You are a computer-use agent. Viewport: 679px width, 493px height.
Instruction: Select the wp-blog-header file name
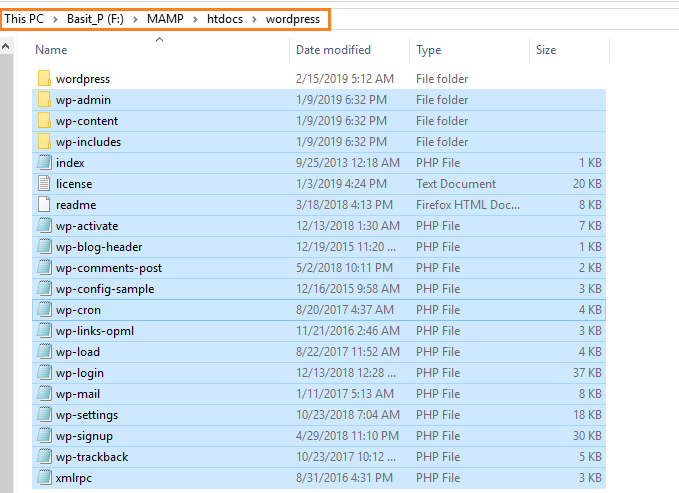pos(99,247)
